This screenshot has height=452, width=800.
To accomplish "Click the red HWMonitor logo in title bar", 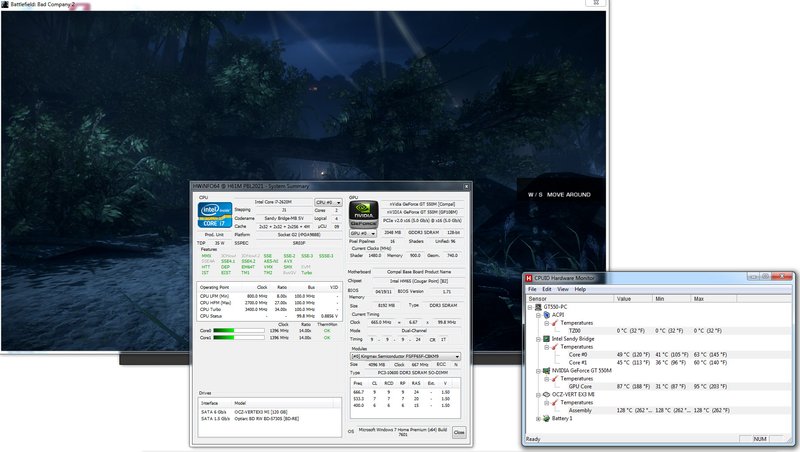I will click(x=529, y=278).
